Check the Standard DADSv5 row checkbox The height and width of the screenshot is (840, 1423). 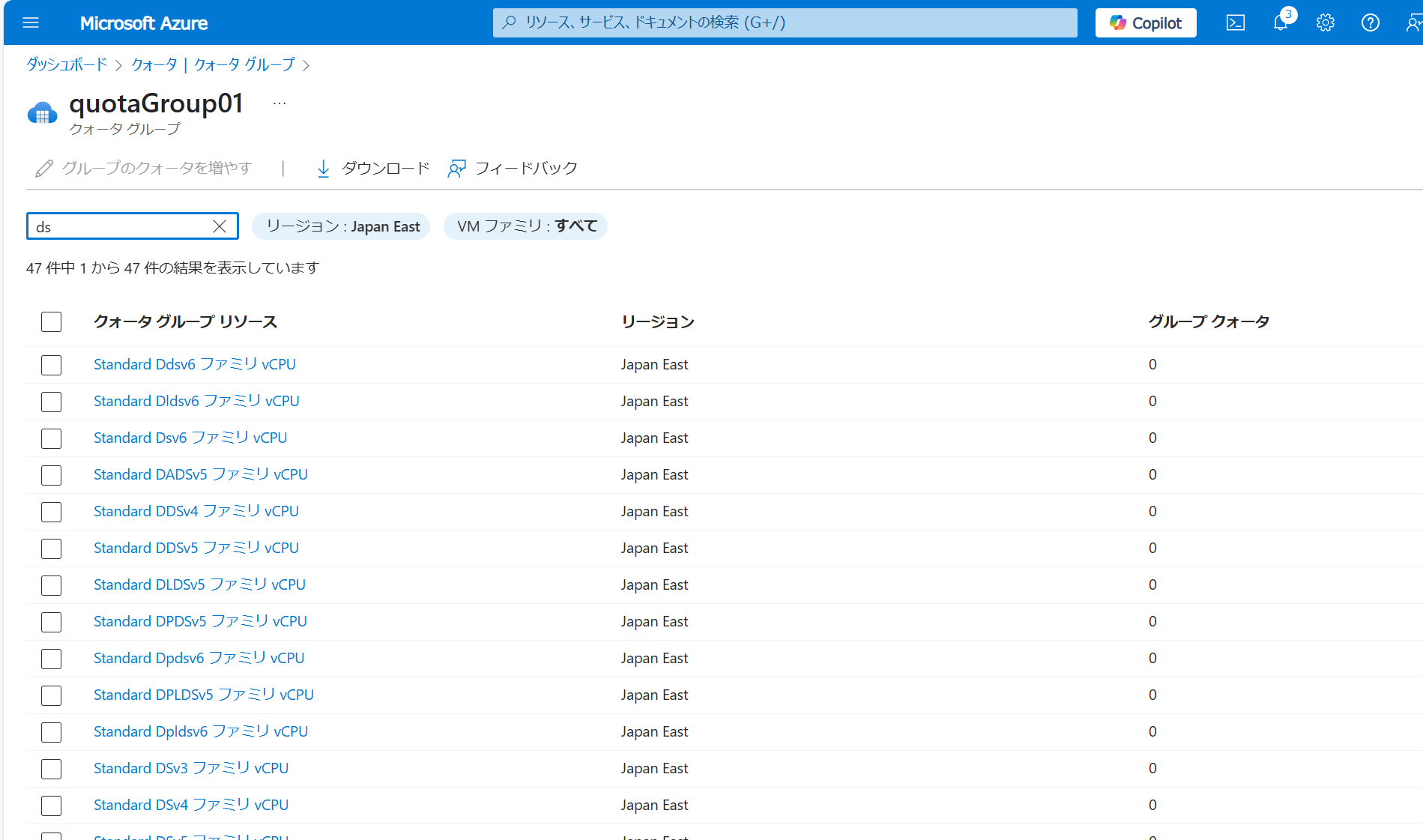pyautogui.click(x=51, y=475)
